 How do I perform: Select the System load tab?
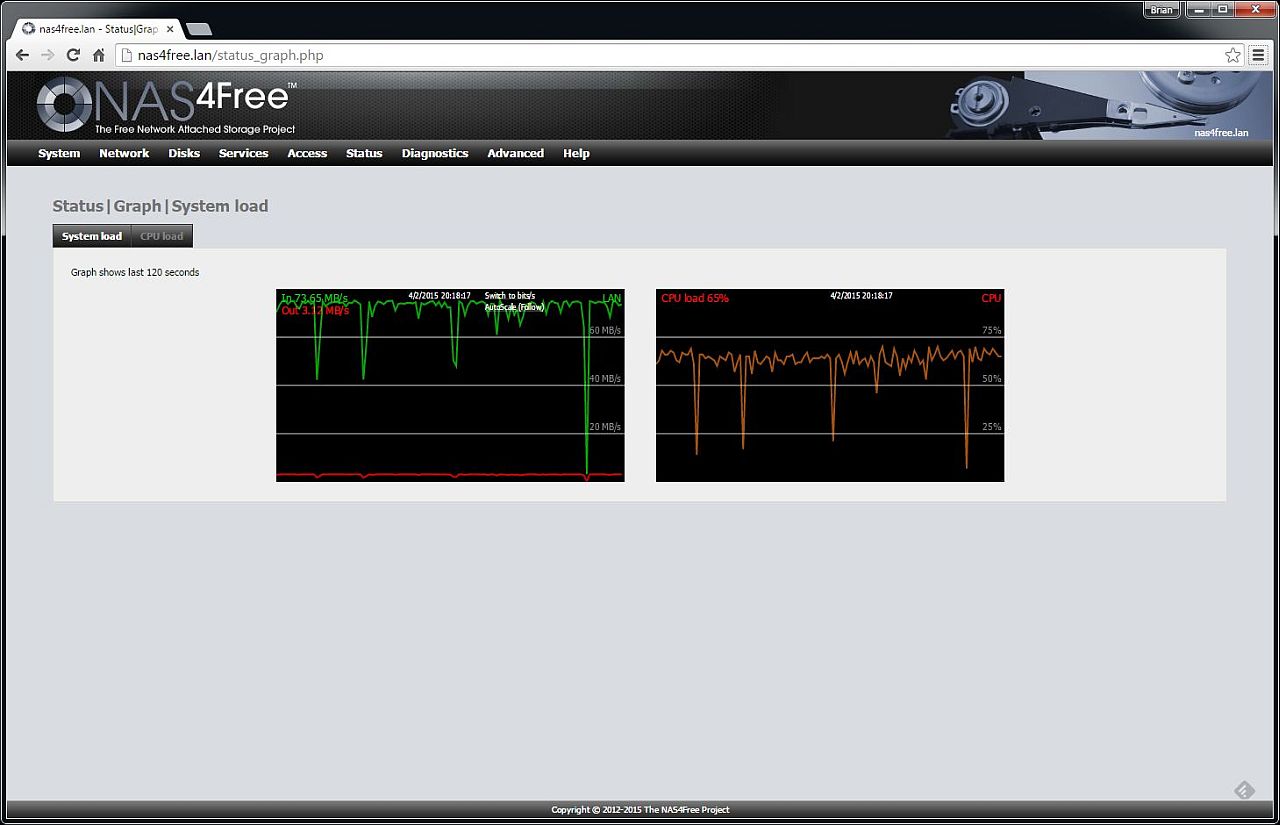pyautogui.click(x=92, y=236)
